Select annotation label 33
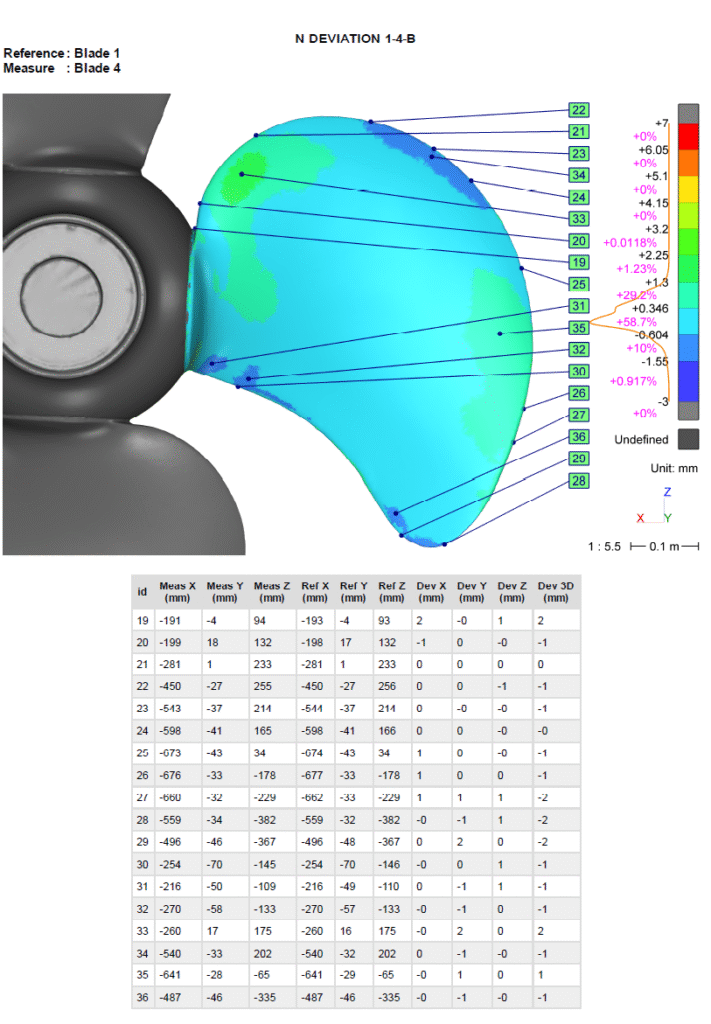Screen dimensions: 711x1024 579,219
